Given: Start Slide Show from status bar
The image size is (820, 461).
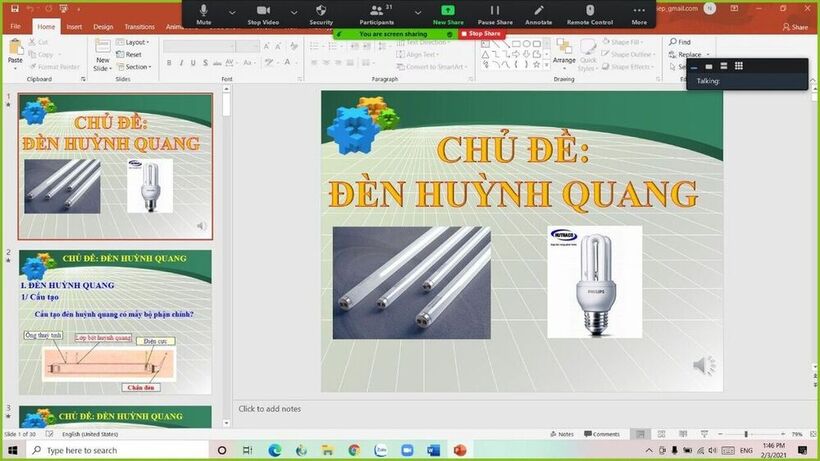Looking at the screenshot, I should [x=704, y=434].
